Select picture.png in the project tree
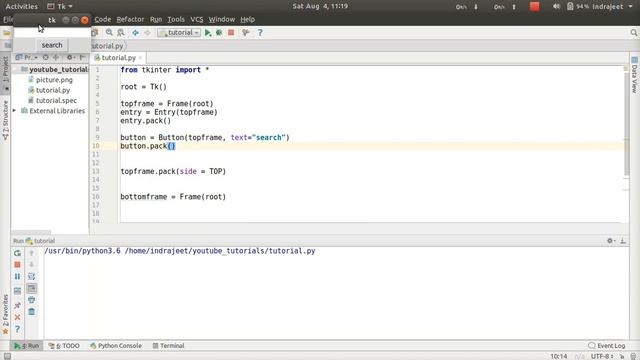This screenshot has height=360, width=640. (54, 80)
